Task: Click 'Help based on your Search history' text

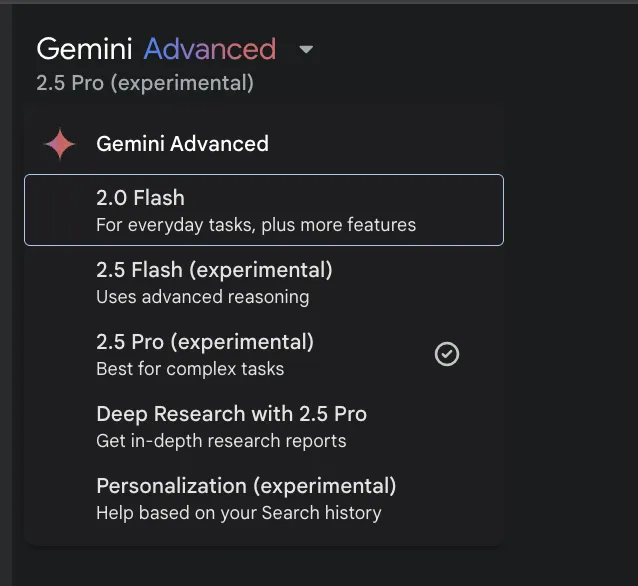Action: (239, 513)
